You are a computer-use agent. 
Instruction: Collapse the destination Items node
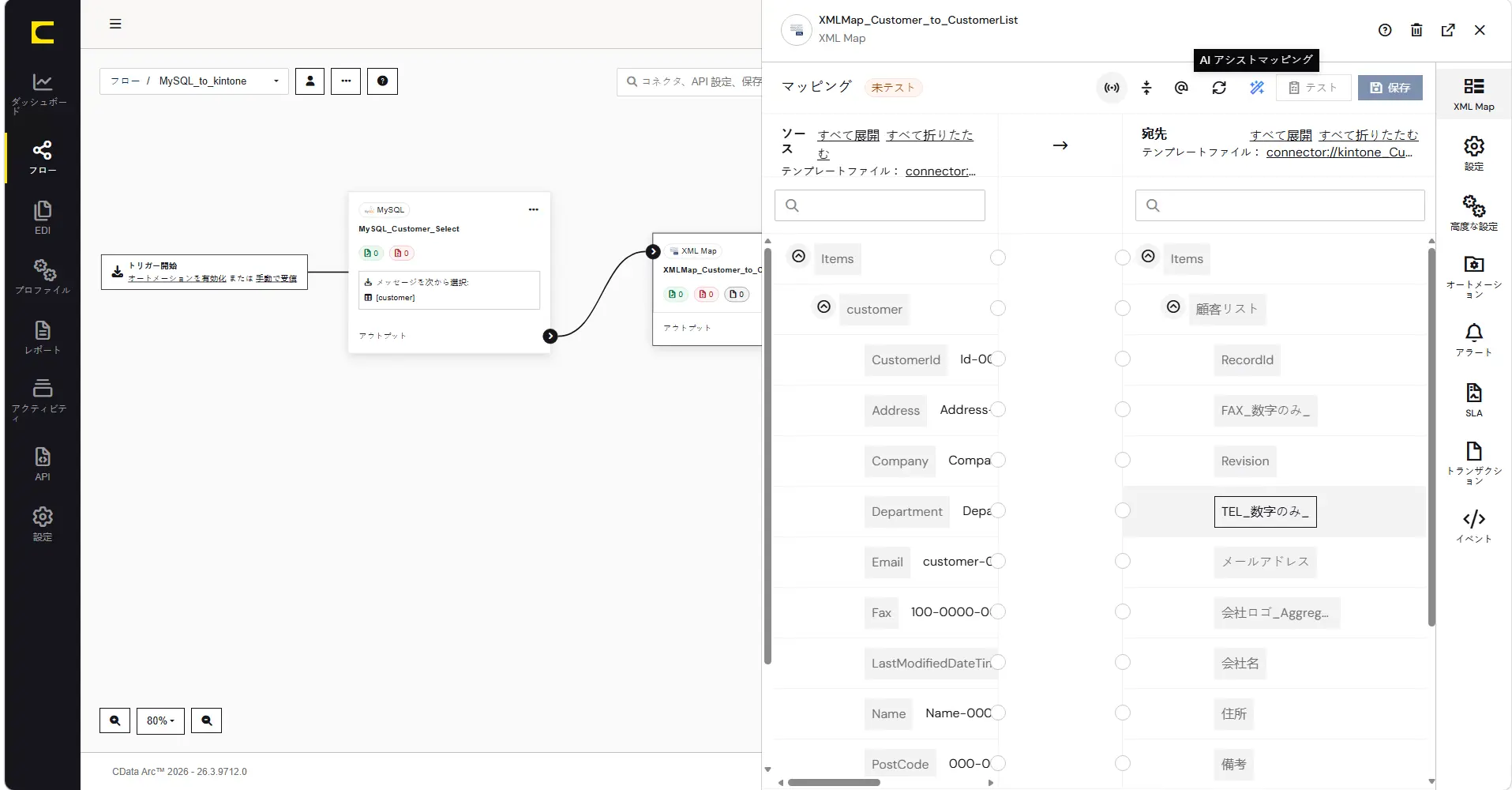(1148, 257)
